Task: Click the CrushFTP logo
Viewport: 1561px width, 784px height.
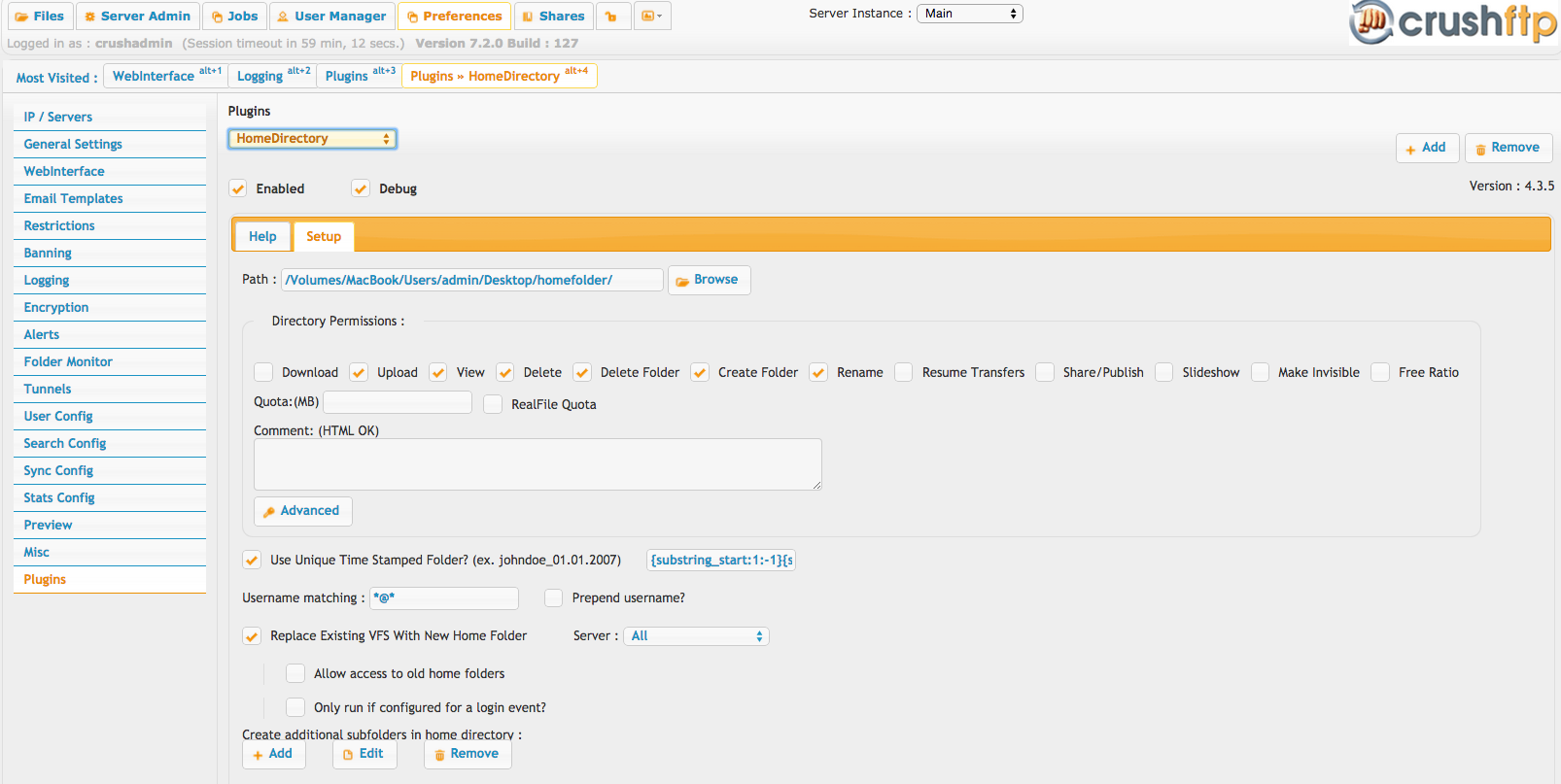Action: (x=1454, y=22)
